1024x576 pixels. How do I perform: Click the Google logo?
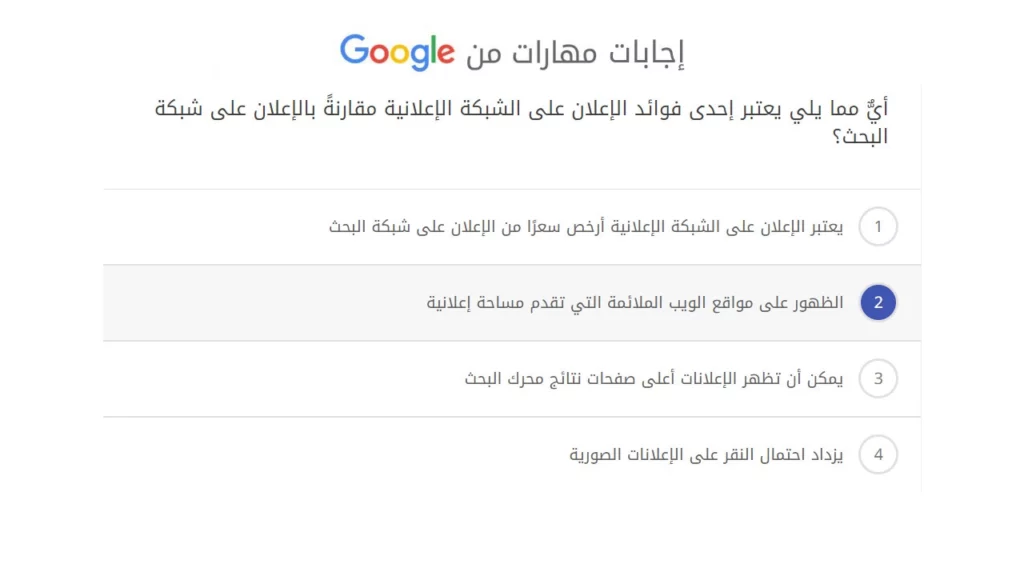398,51
